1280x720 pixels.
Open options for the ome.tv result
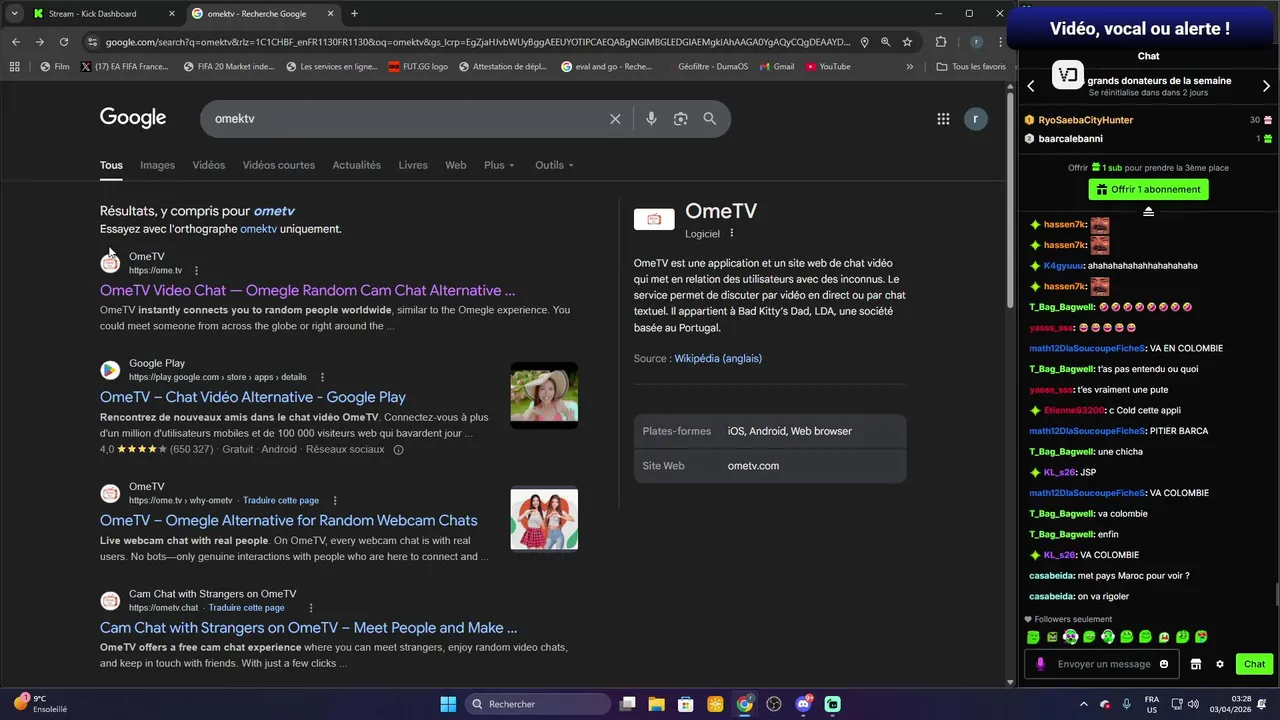click(x=196, y=271)
